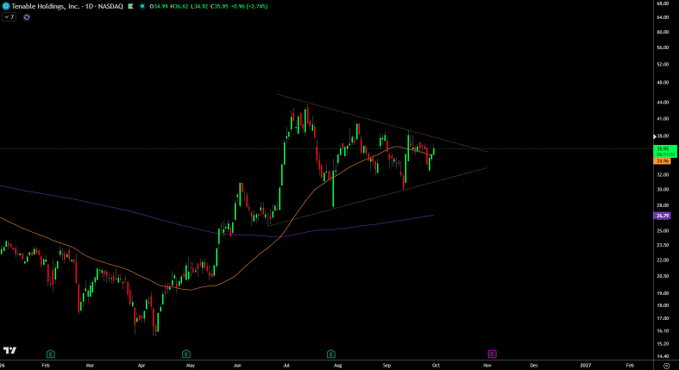Screen dimensions: 679x370
Task: Click the purple 26.79 moving average label
Action: (x=662, y=216)
